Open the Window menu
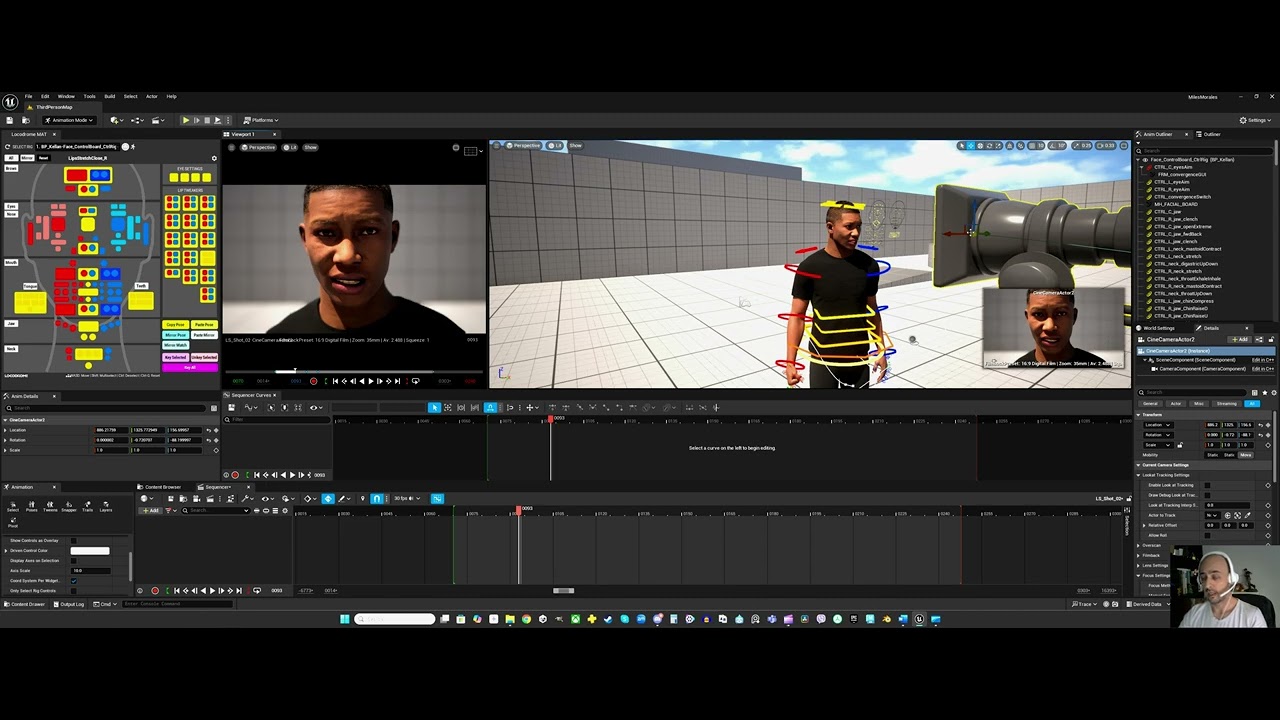The height and width of the screenshot is (720, 1280). pos(66,96)
